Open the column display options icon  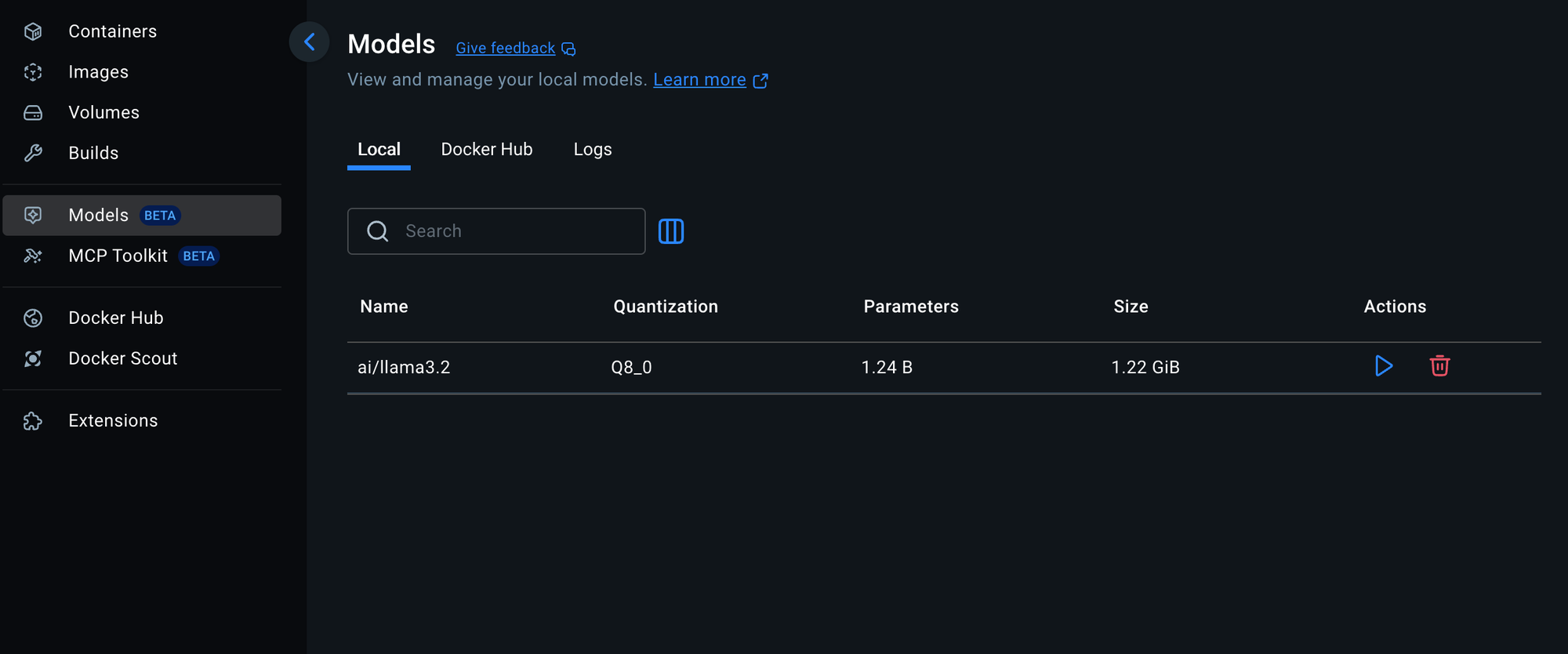coord(671,231)
